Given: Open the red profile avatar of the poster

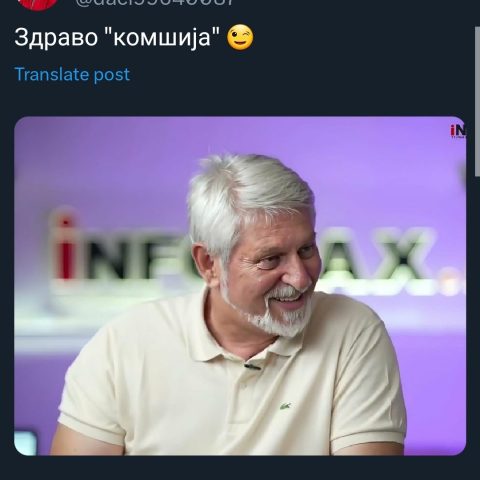Looking at the screenshot, I should click(37, 5).
